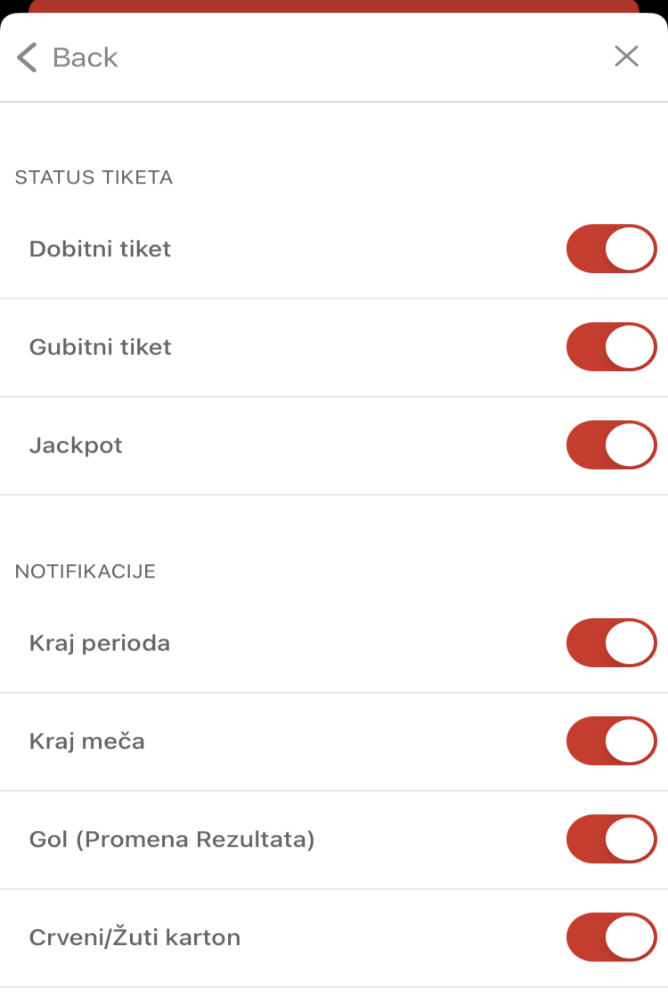Tap the back chevron arrow icon
Image resolution: width=668 pixels, height=1005 pixels.
[x=26, y=57]
